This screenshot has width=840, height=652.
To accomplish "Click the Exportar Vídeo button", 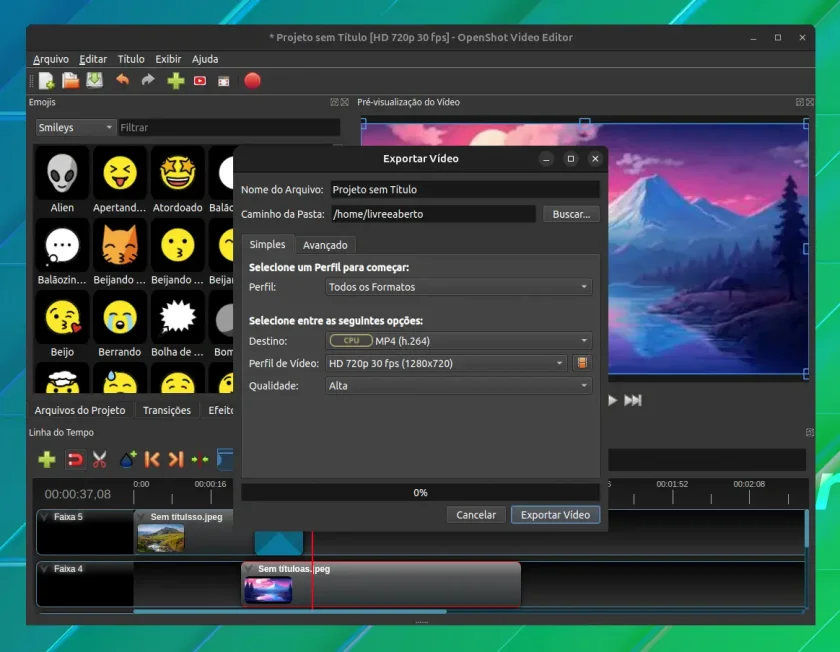I will (555, 515).
